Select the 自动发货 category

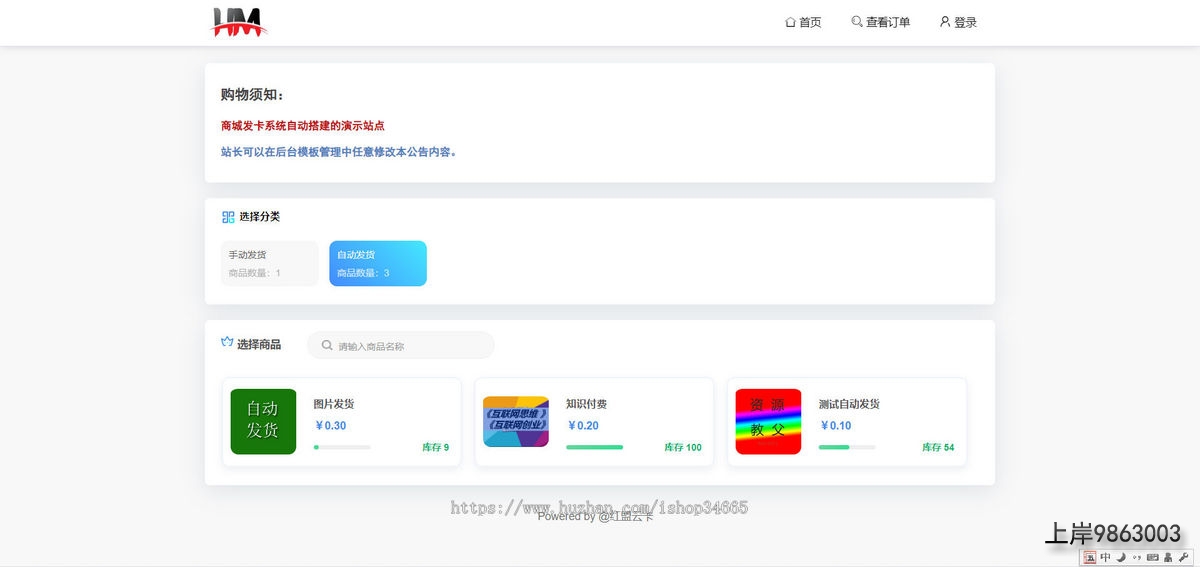coord(377,264)
